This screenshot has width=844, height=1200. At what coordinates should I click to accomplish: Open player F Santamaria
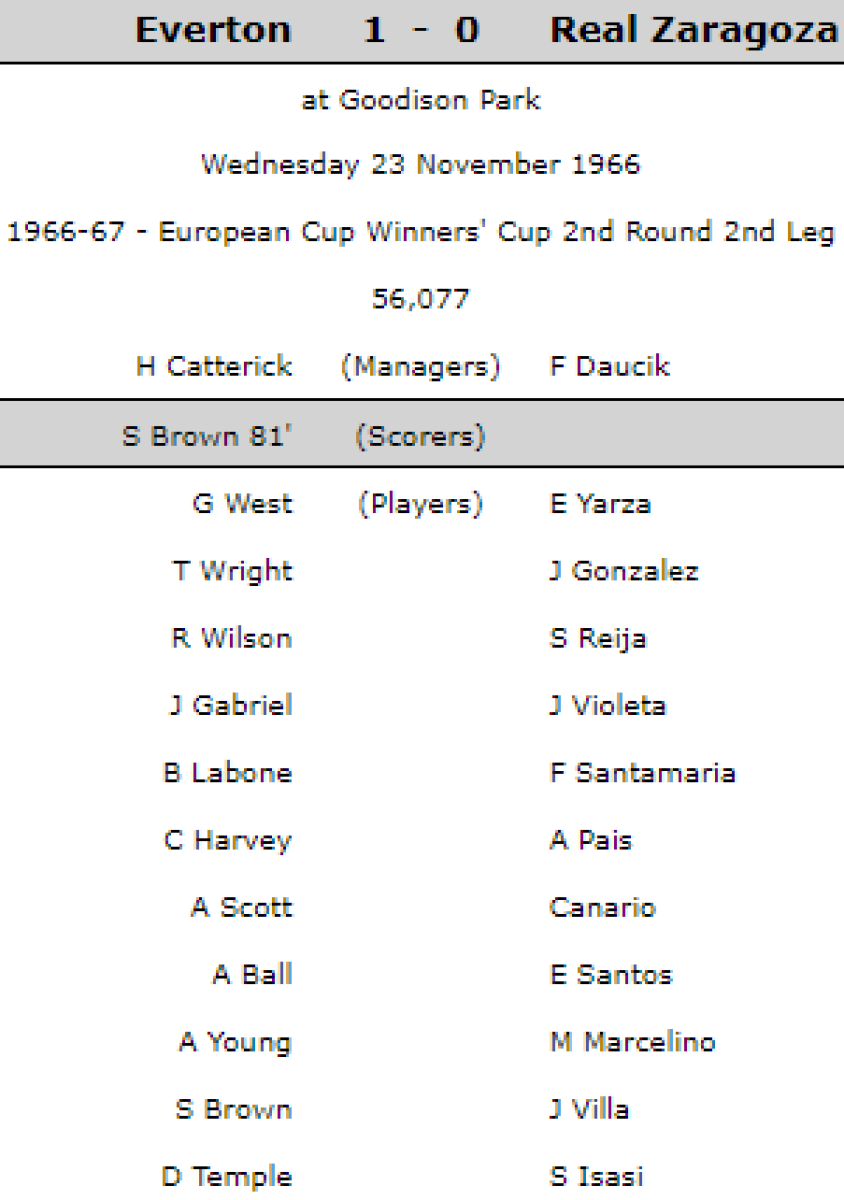click(x=643, y=773)
